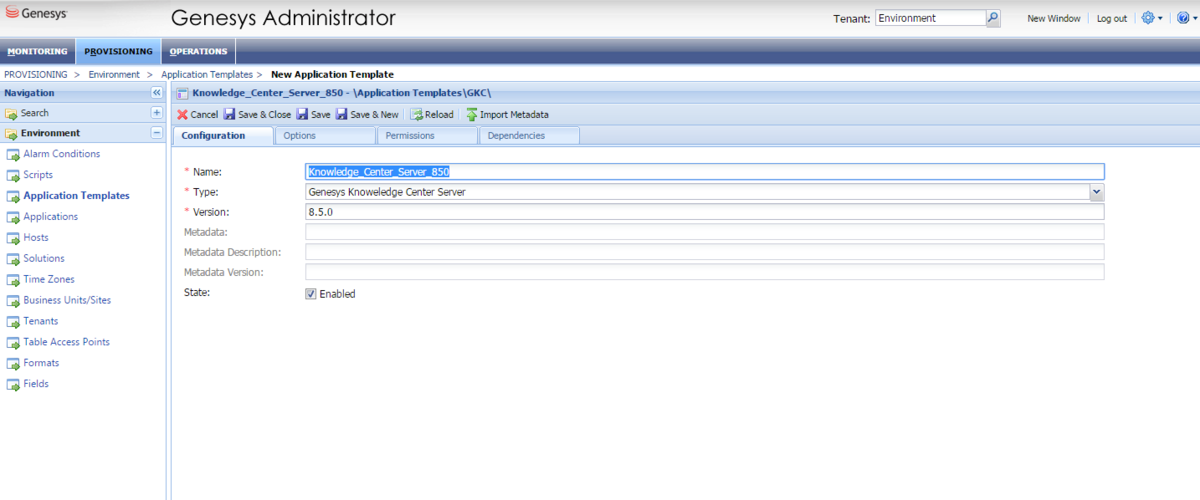Click the Applications folder icon
This screenshot has width=1200, height=500.
pos(13,217)
